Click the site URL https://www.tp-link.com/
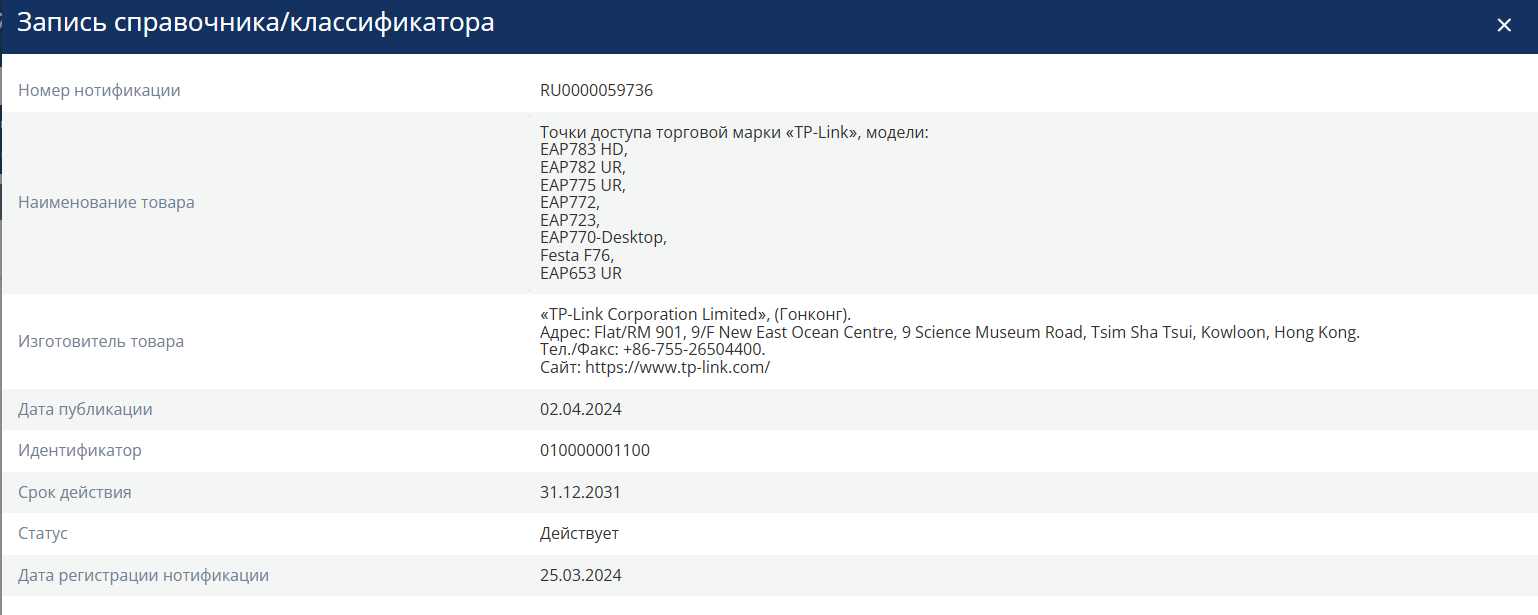 [677, 368]
